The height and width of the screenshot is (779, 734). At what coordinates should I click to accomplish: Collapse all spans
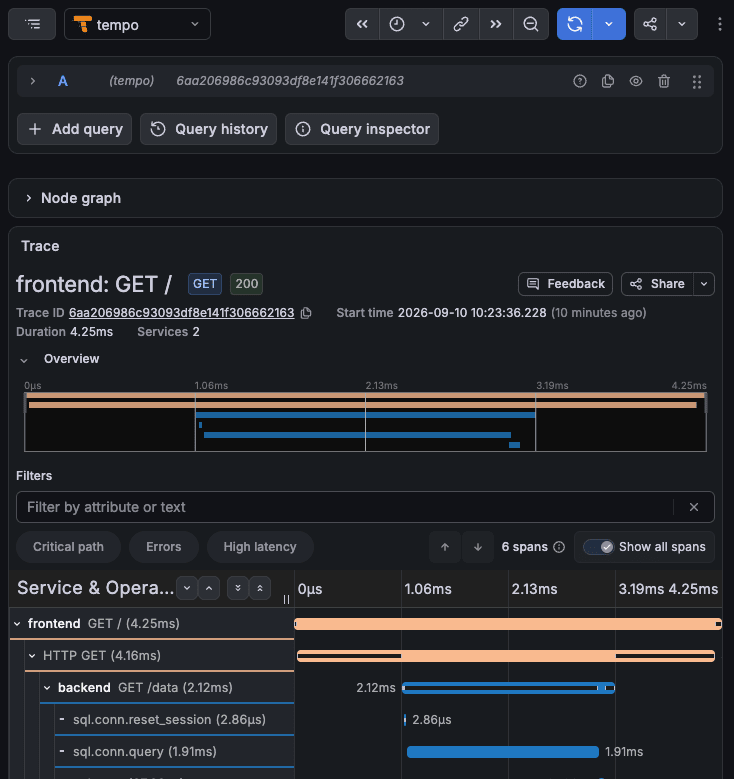(260, 588)
